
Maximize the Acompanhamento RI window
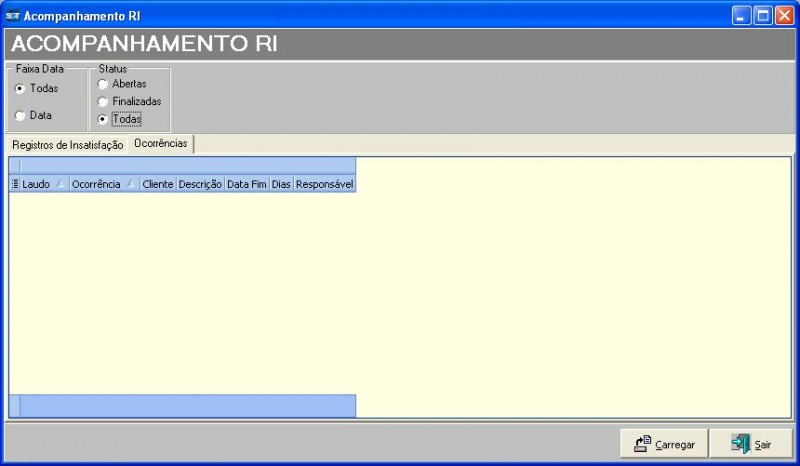point(762,16)
